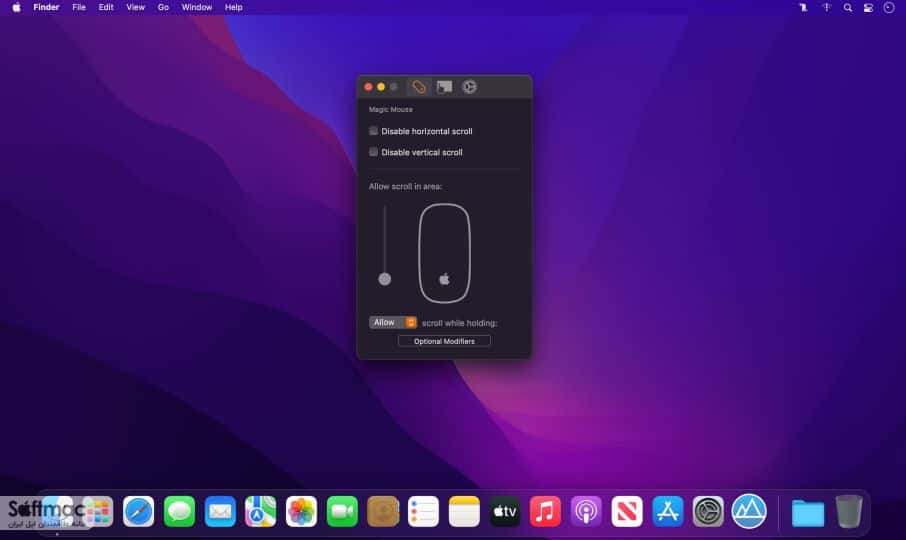Open the Apple menu
Image resolution: width=906 pixels, height=540 pixels.
tap(16, 8)
